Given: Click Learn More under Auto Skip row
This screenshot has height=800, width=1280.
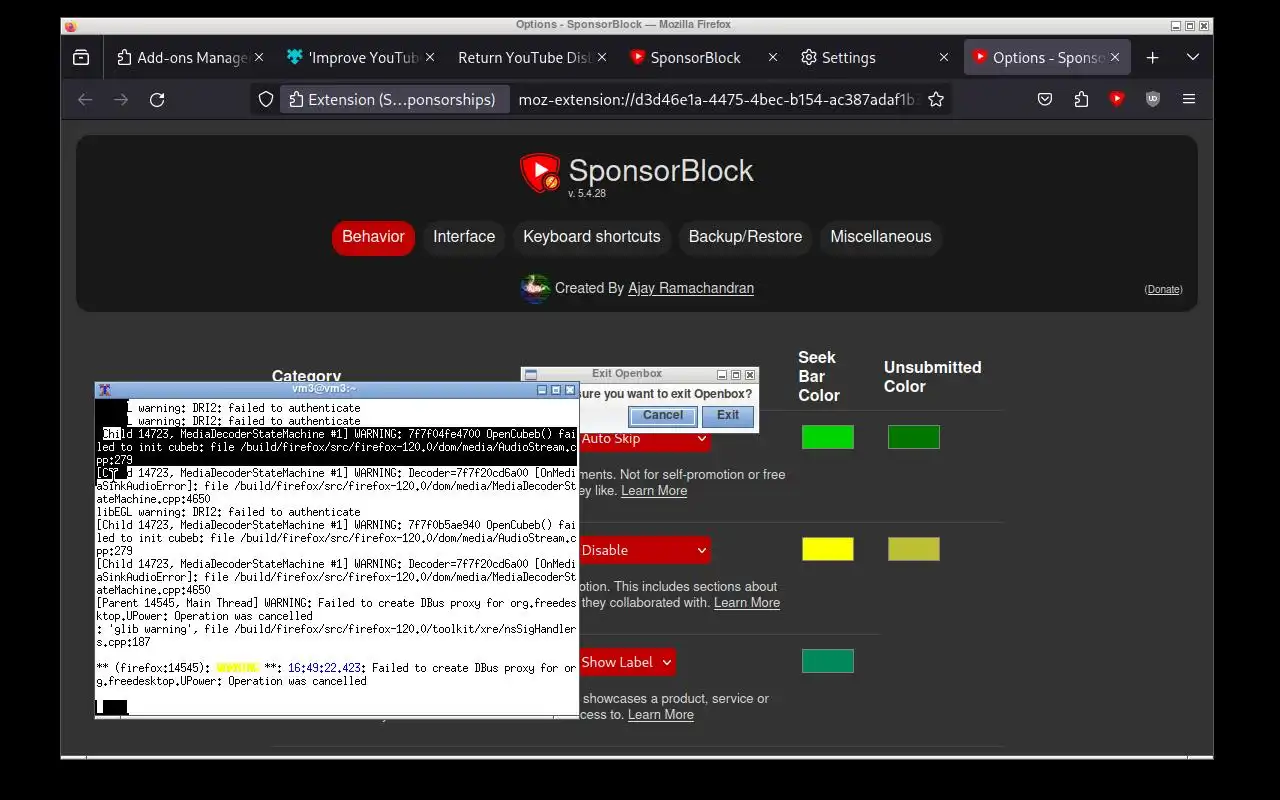Looking at the screenshot, I should (654, 491).
